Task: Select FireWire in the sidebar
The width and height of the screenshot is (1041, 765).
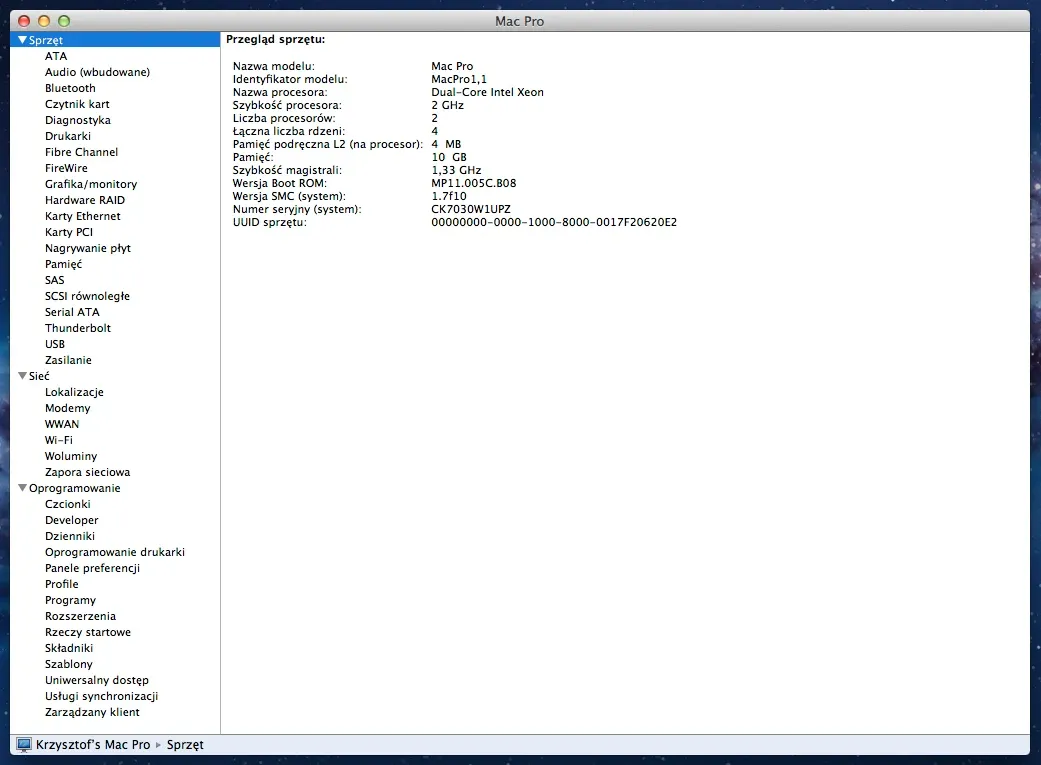Action: [x=66, y=168]
